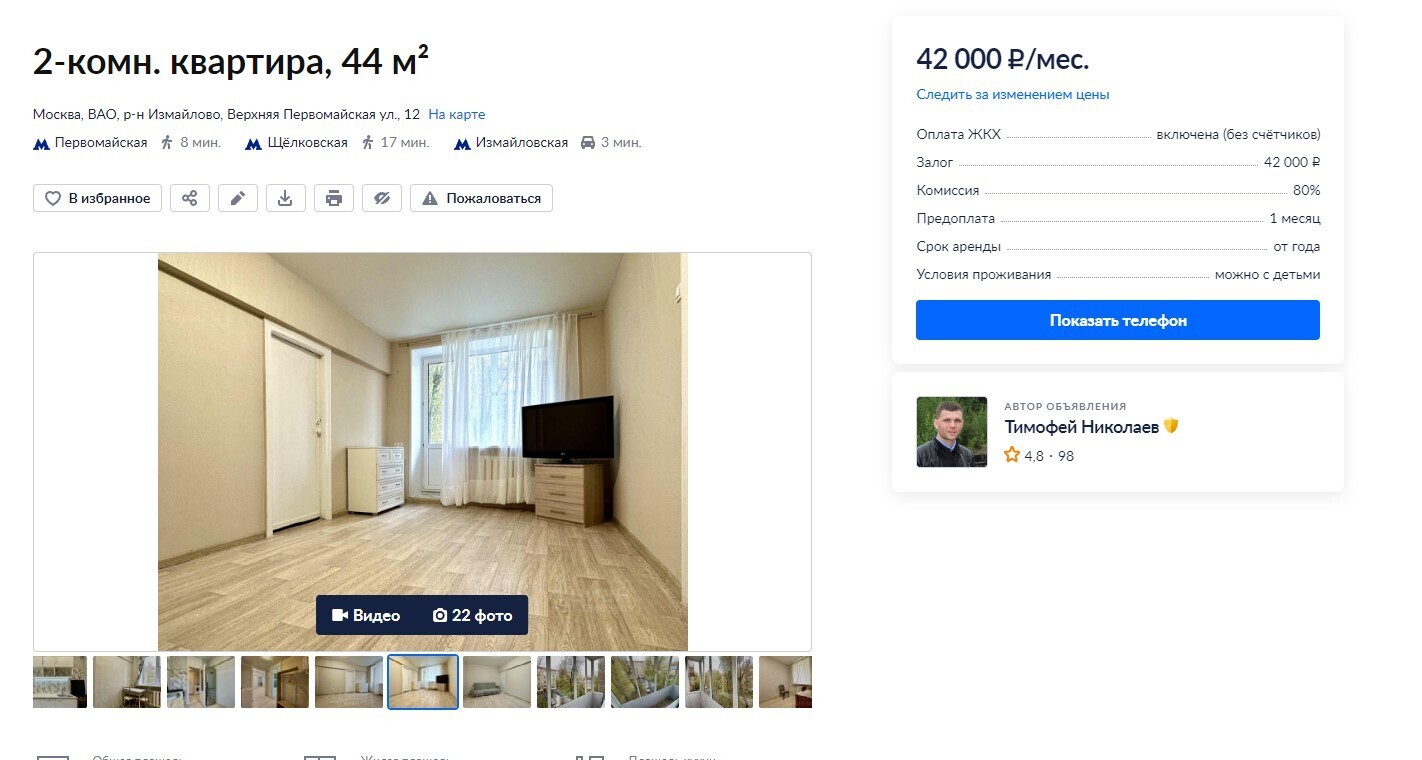Click the Показать телефон button
The image size is (1422, 760).
(x=1118, y=320)
